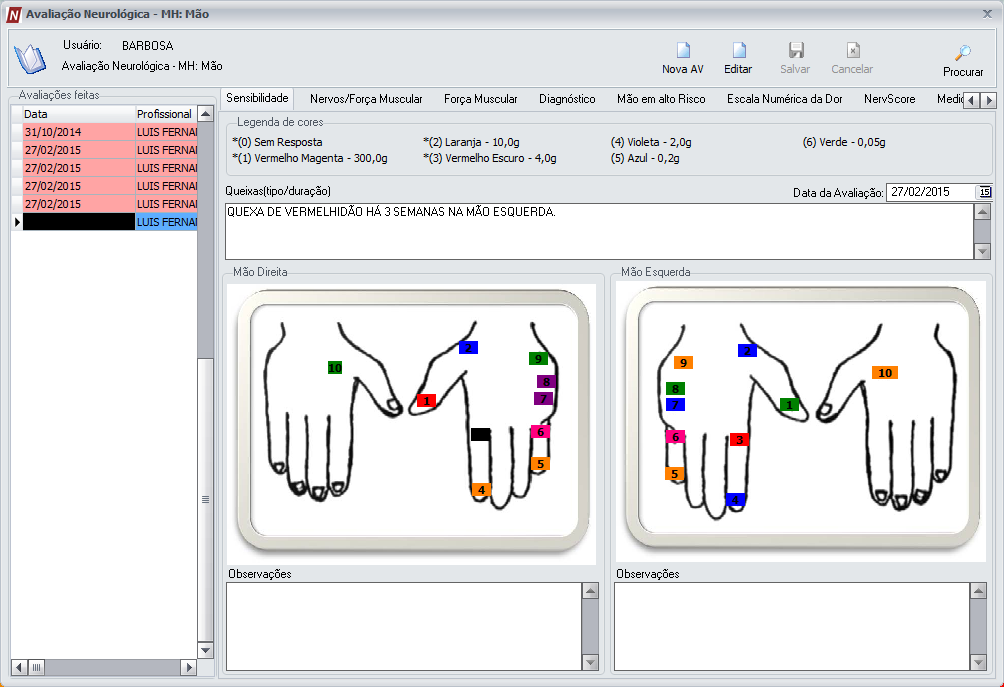Click the Observações box under Mão Esquerda
Viewport: 1004px width, 687px height.
coord(792,626)
